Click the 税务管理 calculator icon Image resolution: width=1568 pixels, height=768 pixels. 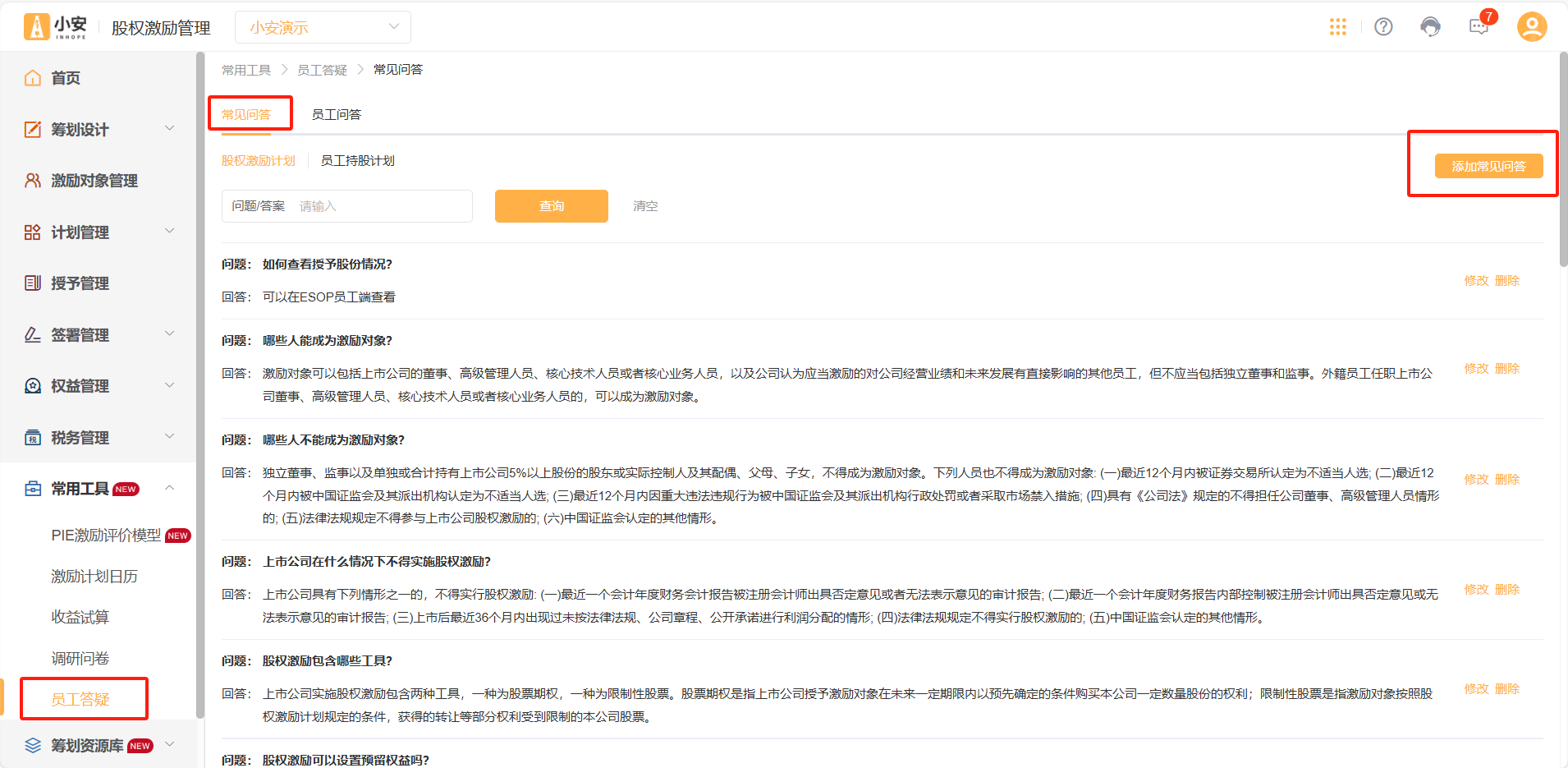point(33,438)
